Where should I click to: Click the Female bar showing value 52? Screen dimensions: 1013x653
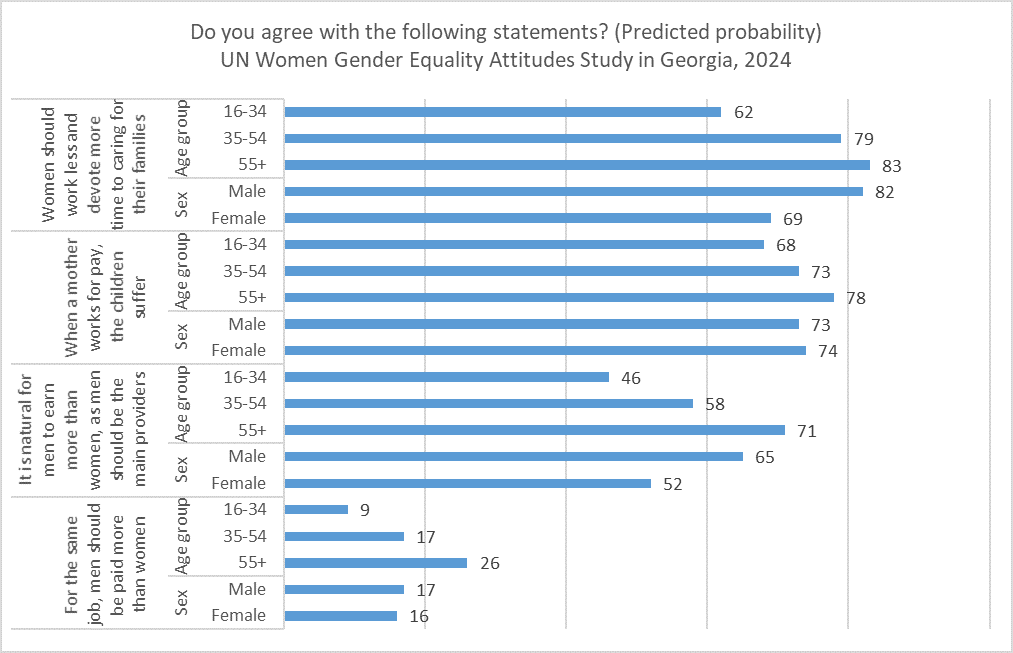click(x=468, y=483)
